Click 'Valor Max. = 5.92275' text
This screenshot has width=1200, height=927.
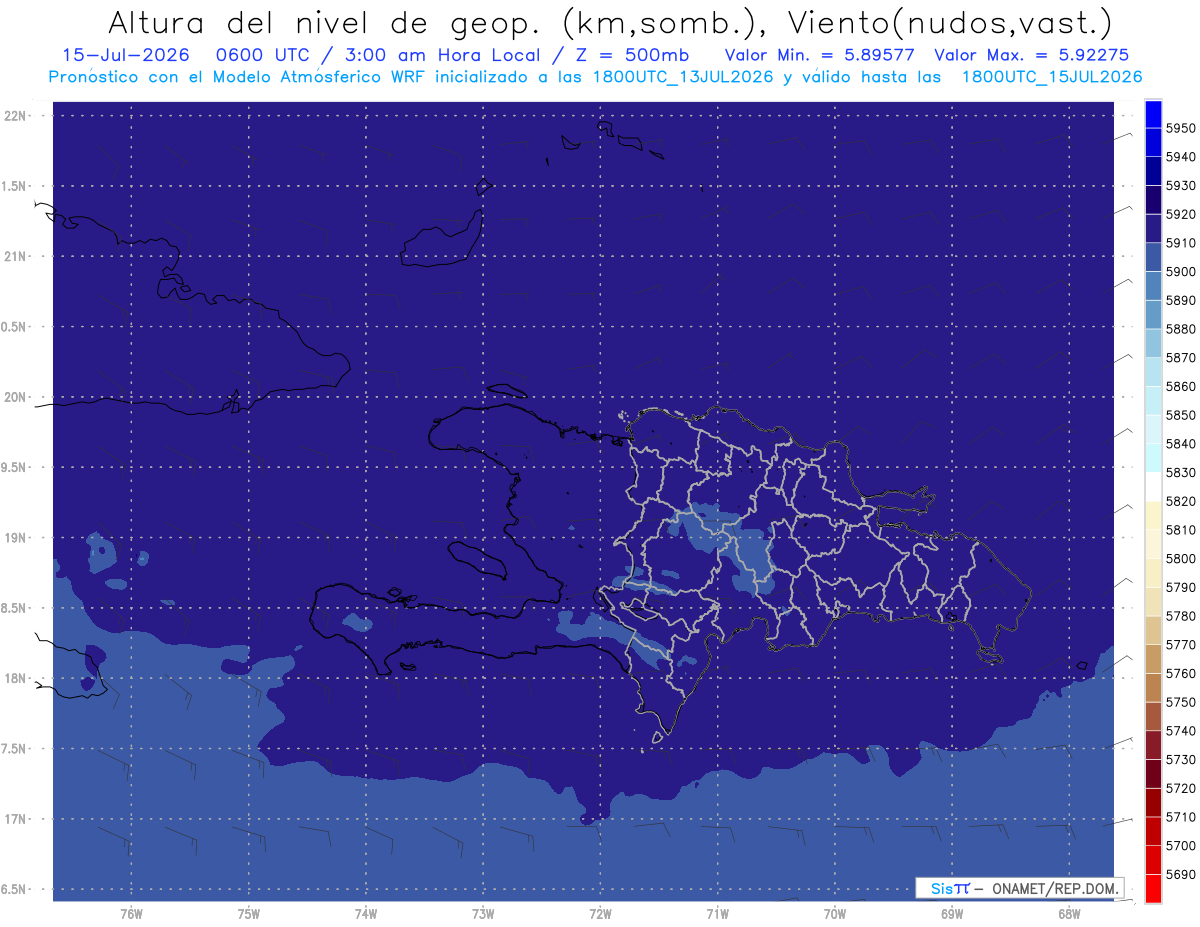(x=1033, y=55)
